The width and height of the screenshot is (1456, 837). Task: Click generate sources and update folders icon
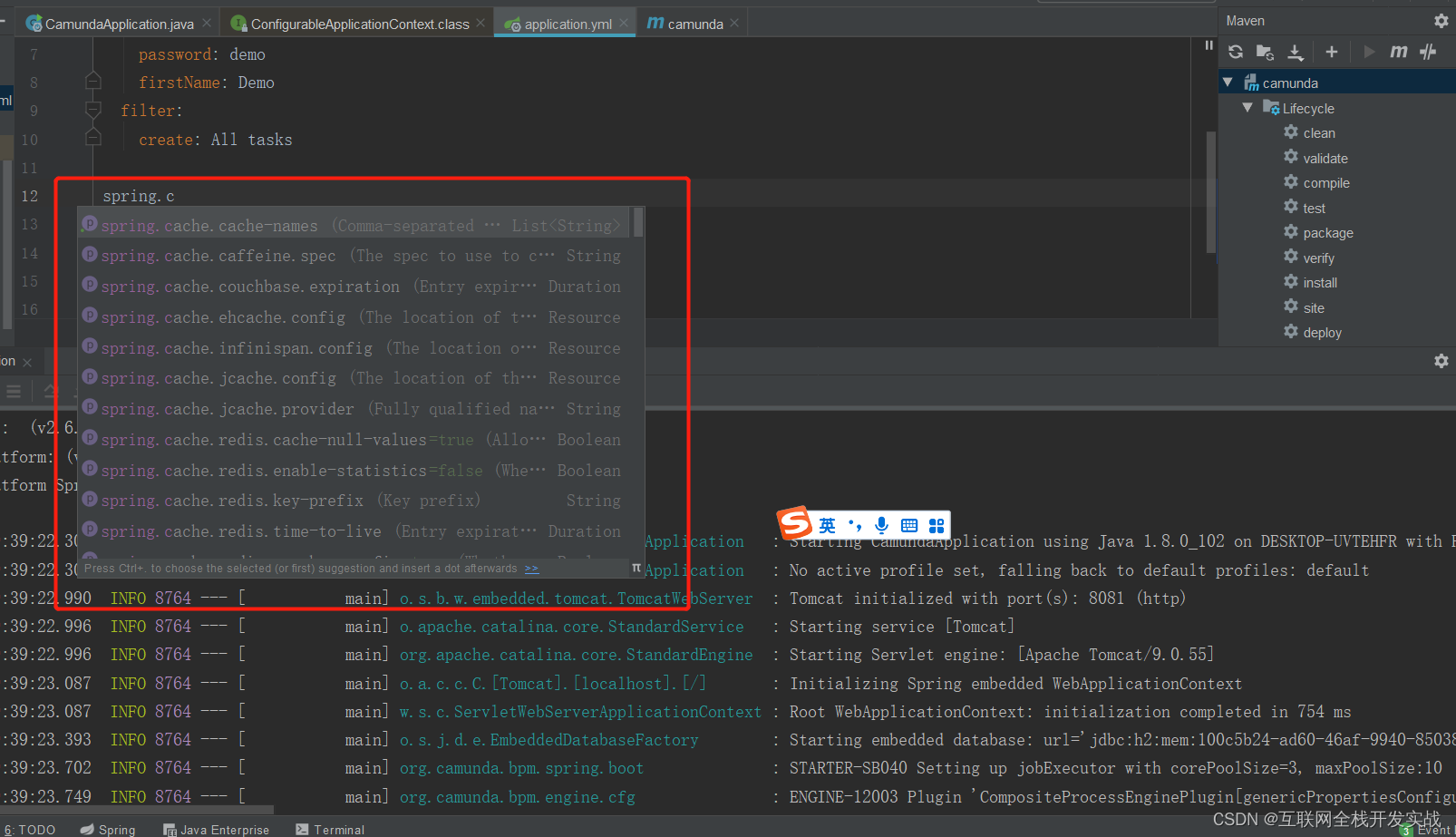pos(1265,52)
